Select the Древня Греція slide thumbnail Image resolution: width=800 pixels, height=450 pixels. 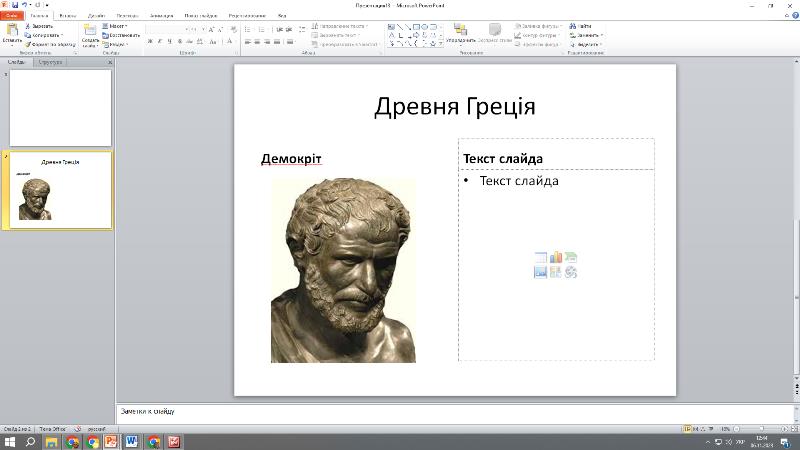pyautogui.click(x=60, y=190)
